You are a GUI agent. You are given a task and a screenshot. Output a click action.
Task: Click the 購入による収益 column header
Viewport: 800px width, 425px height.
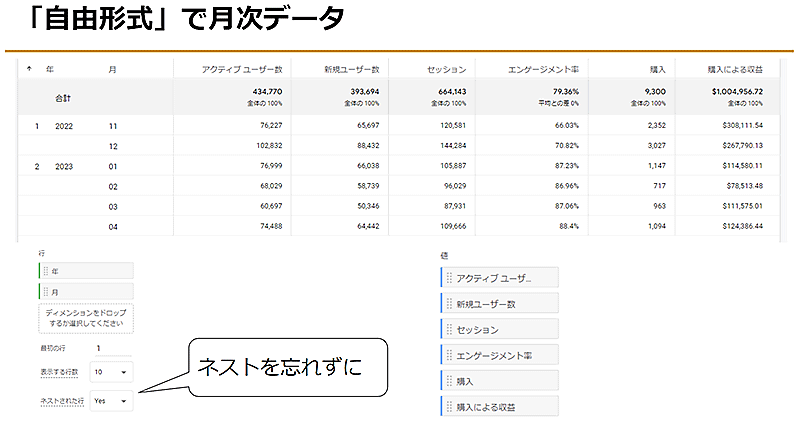tap(735, 69)
